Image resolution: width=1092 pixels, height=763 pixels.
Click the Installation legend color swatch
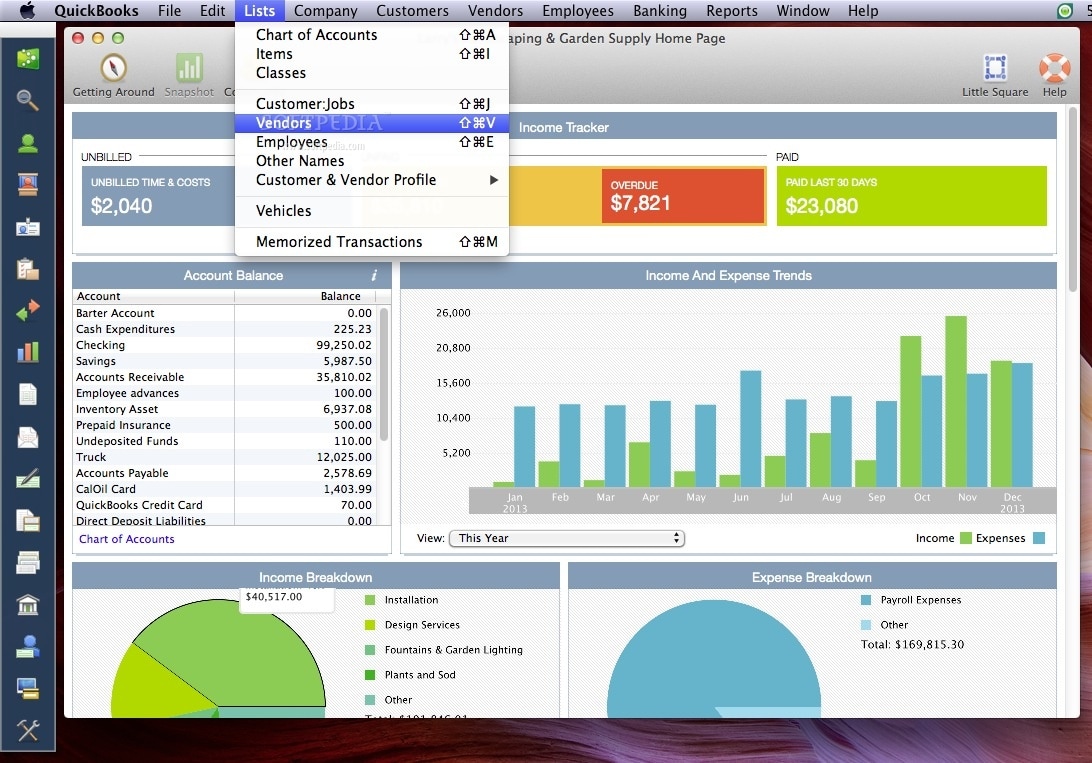[370, 600]
